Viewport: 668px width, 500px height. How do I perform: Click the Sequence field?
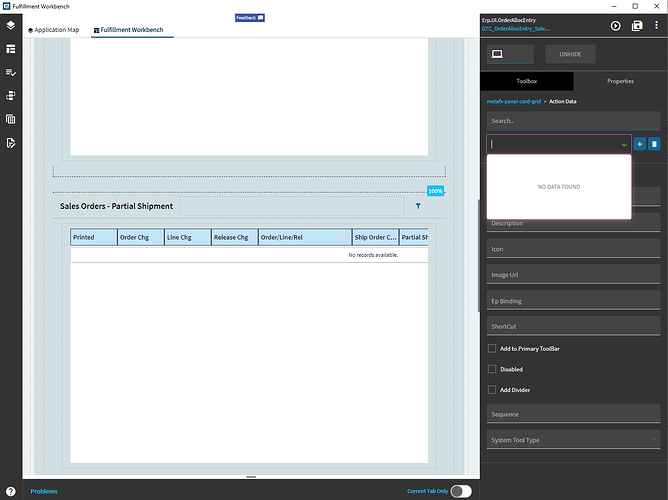click(x=573, y=414)
